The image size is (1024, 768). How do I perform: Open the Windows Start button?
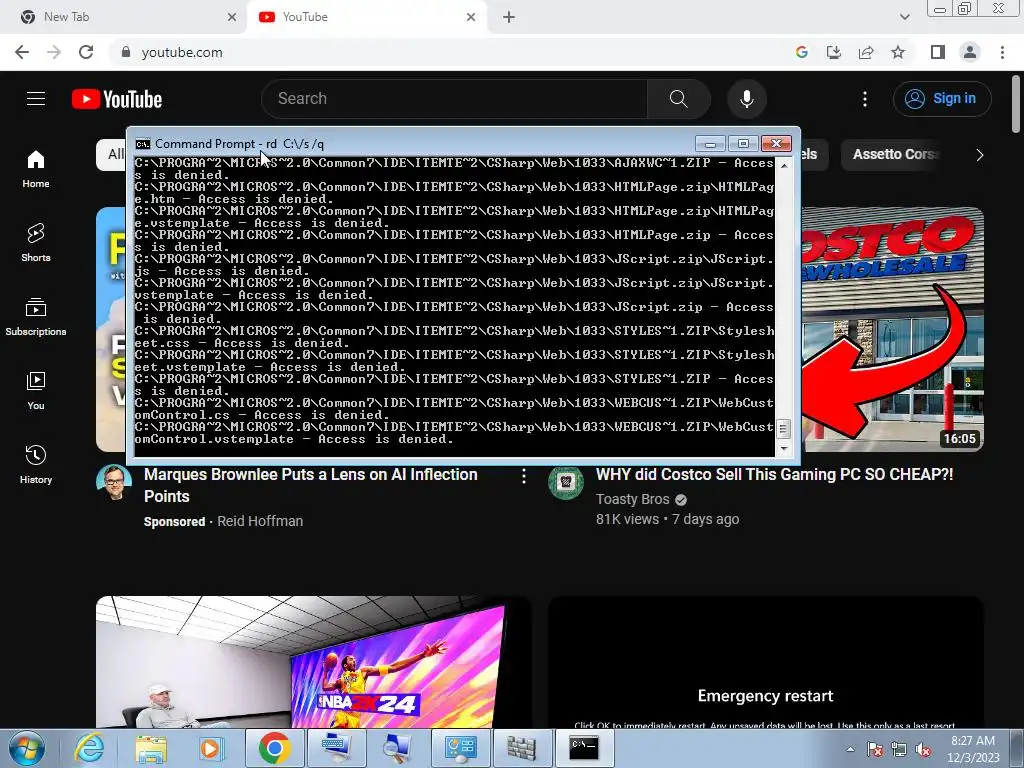click(27, 748)
